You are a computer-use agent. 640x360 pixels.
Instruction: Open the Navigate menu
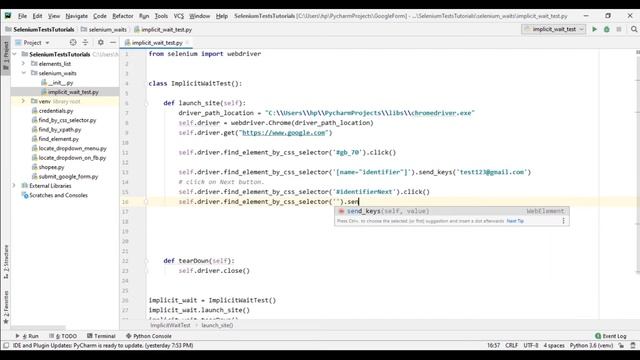point(77,16)
